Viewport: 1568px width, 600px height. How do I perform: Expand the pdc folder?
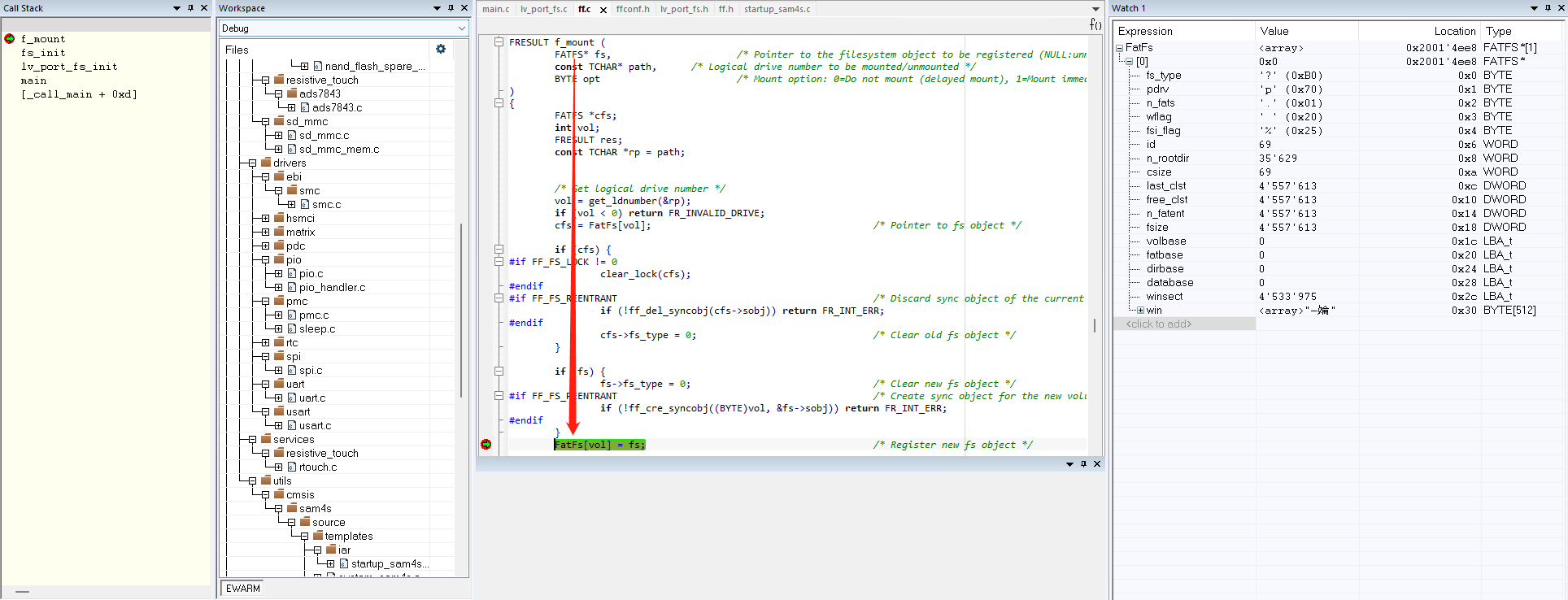265,246
